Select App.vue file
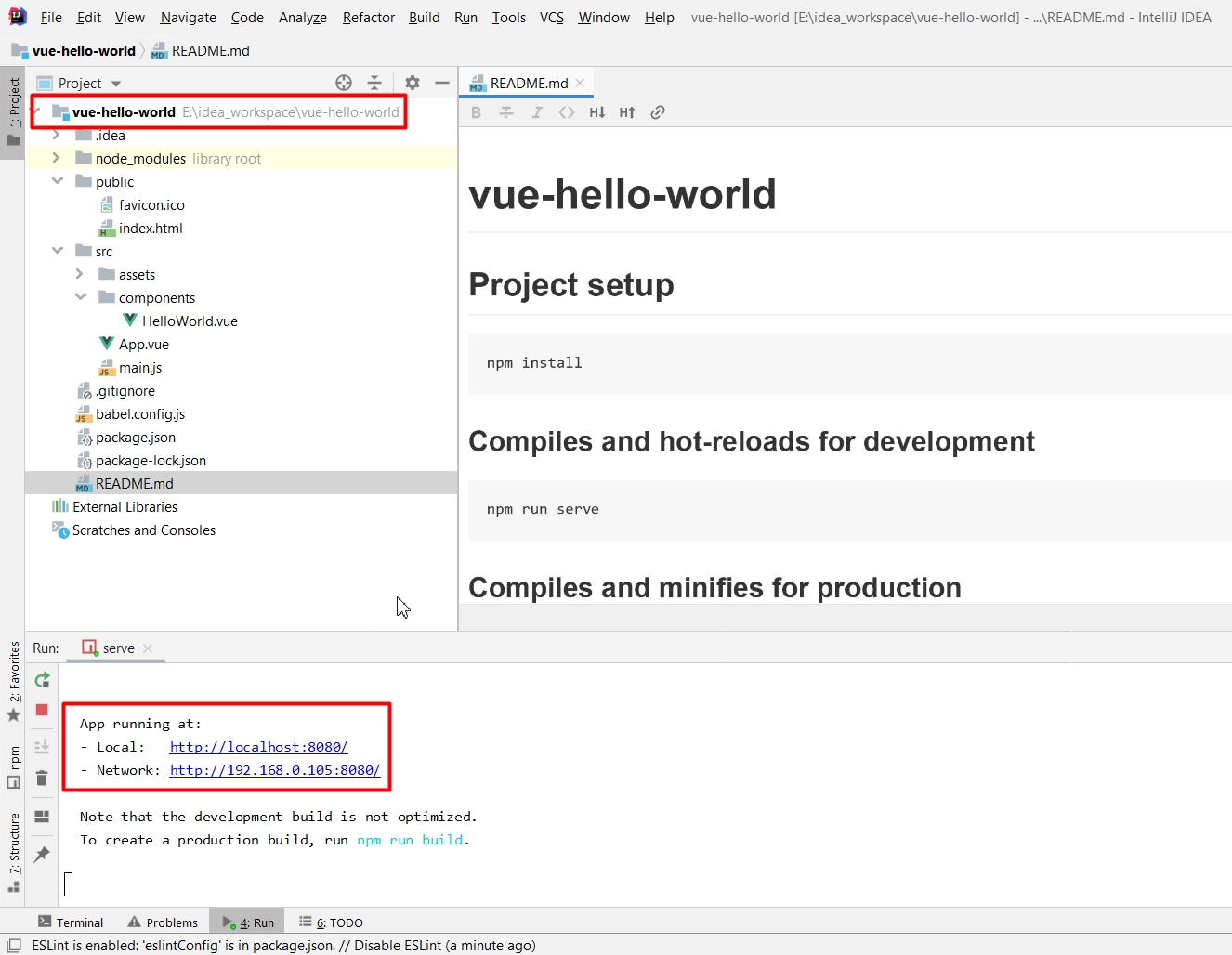The width and height of the screenshot is (1232, 955). pos(143,345)
